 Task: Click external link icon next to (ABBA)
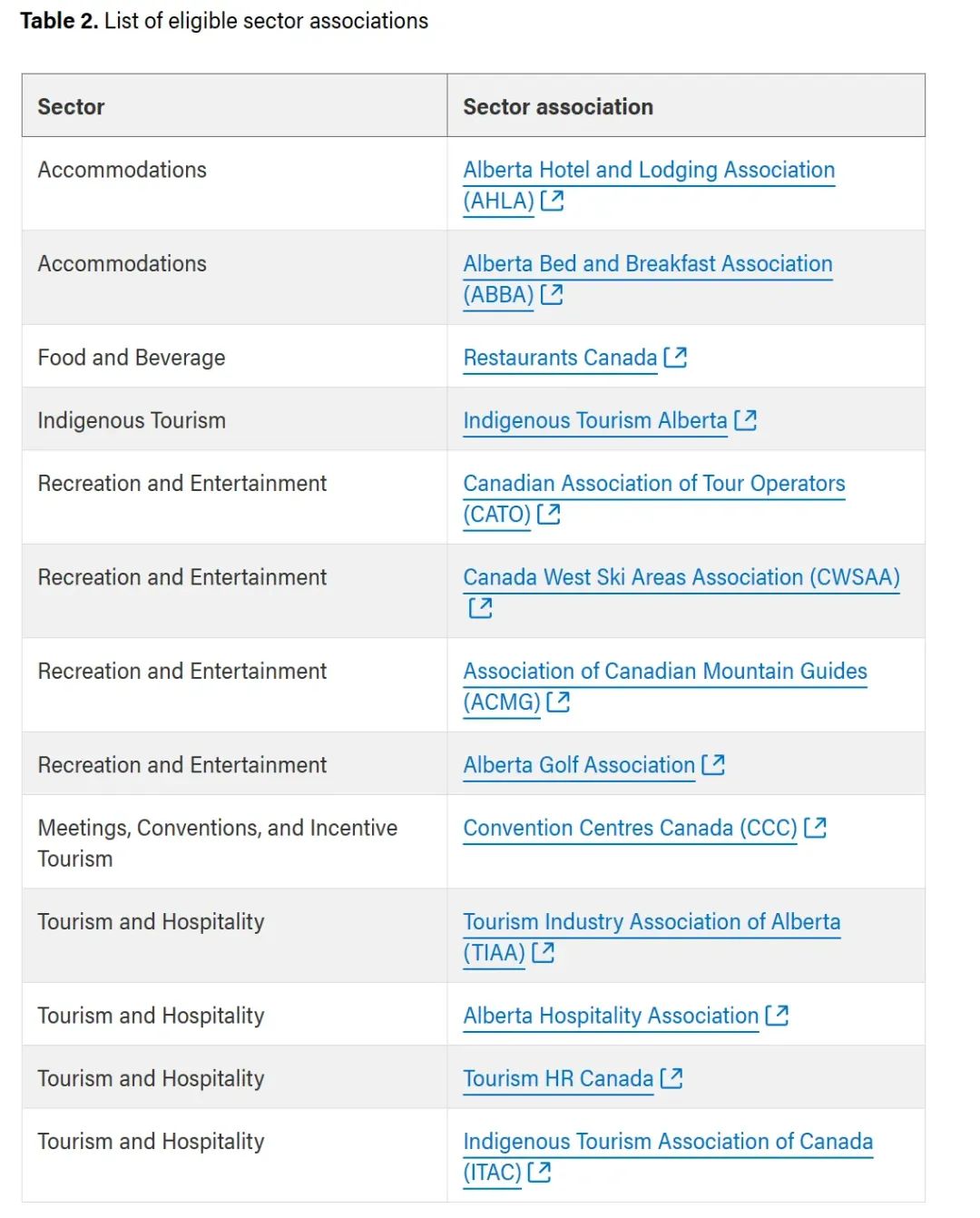click(552, 295)
